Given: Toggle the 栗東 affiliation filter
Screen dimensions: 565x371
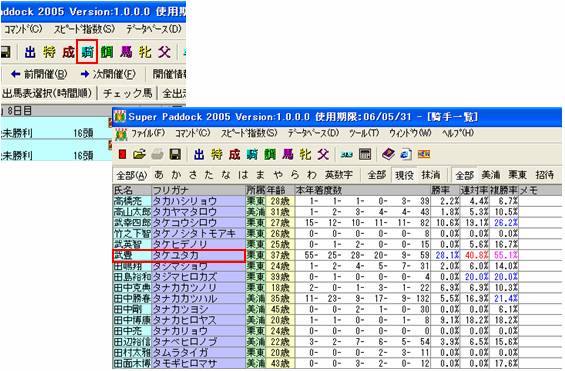Looking at the screenshot, I should (x=517, y=175).
